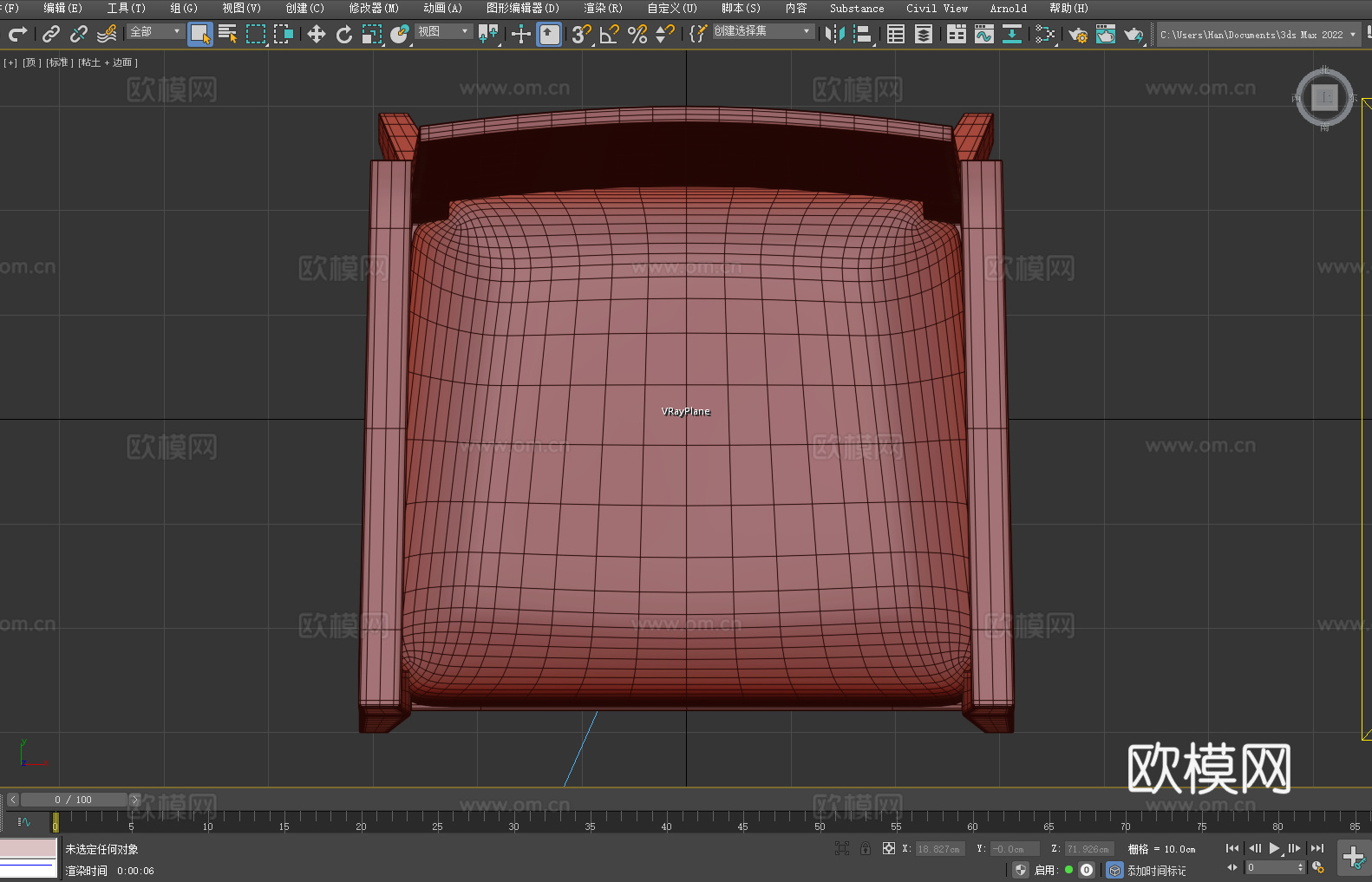The height and width of the screenshot is (882, 1372).
Task: Click the X coordinate field
Action: pyautogui.click(x=940, y=849)
